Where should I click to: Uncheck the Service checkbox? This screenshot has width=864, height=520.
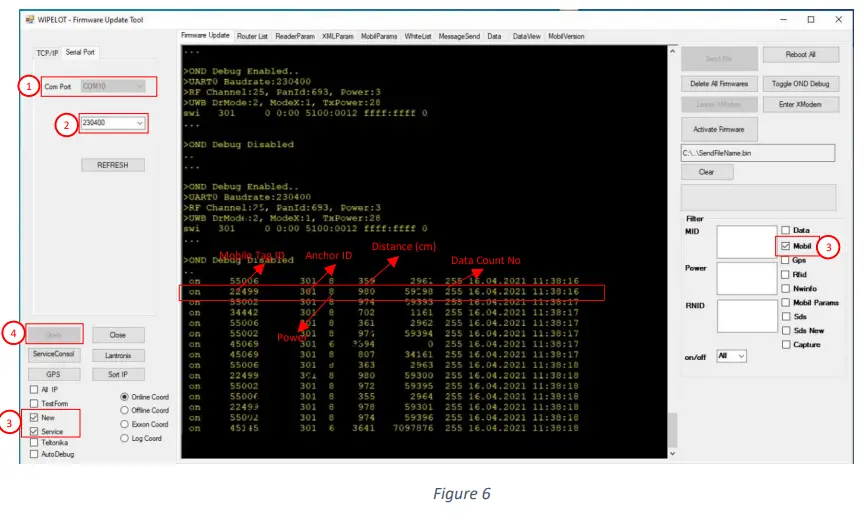pos(34,431)
